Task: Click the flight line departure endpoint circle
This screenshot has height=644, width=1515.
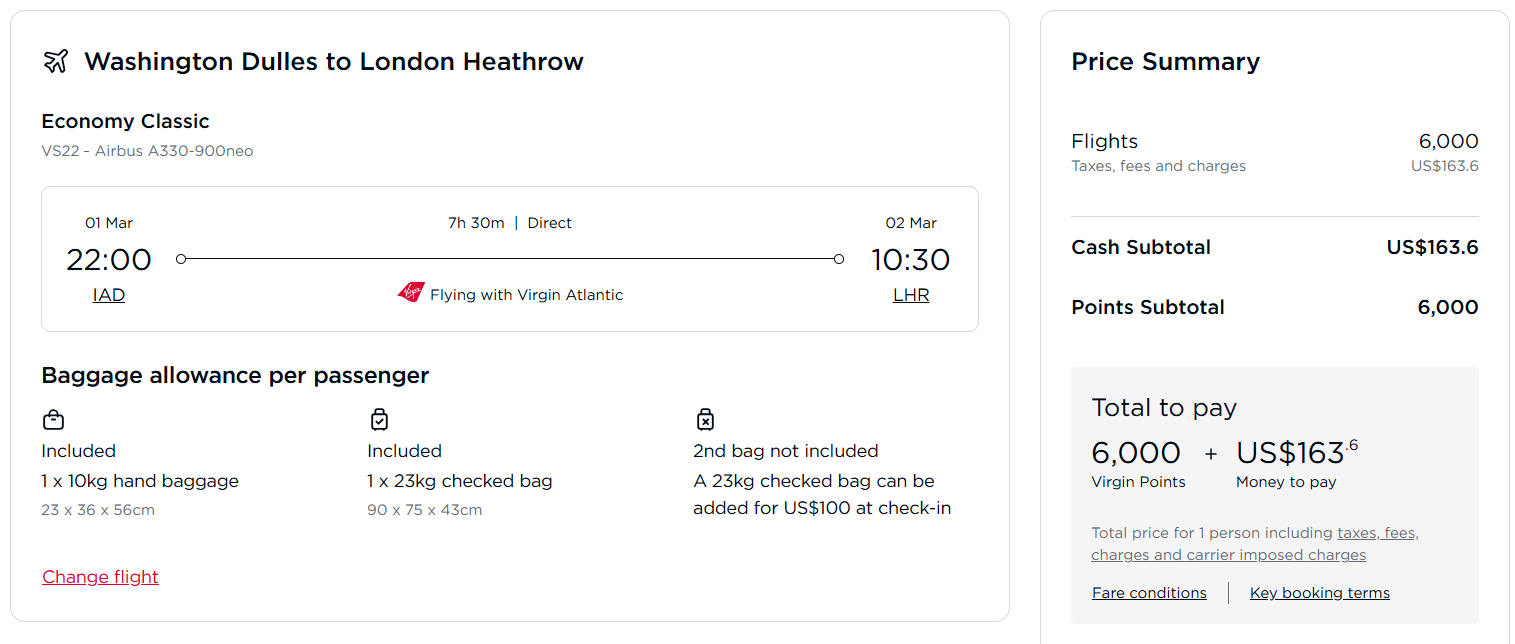Action: (x=181, y=259)
